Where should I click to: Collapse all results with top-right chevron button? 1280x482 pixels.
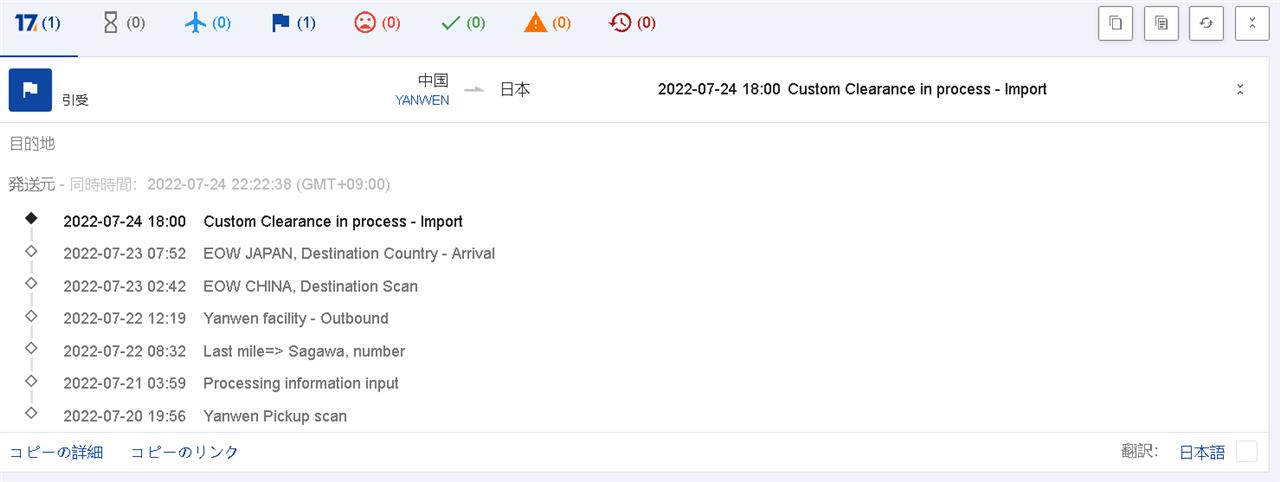tap(1252, 24)
